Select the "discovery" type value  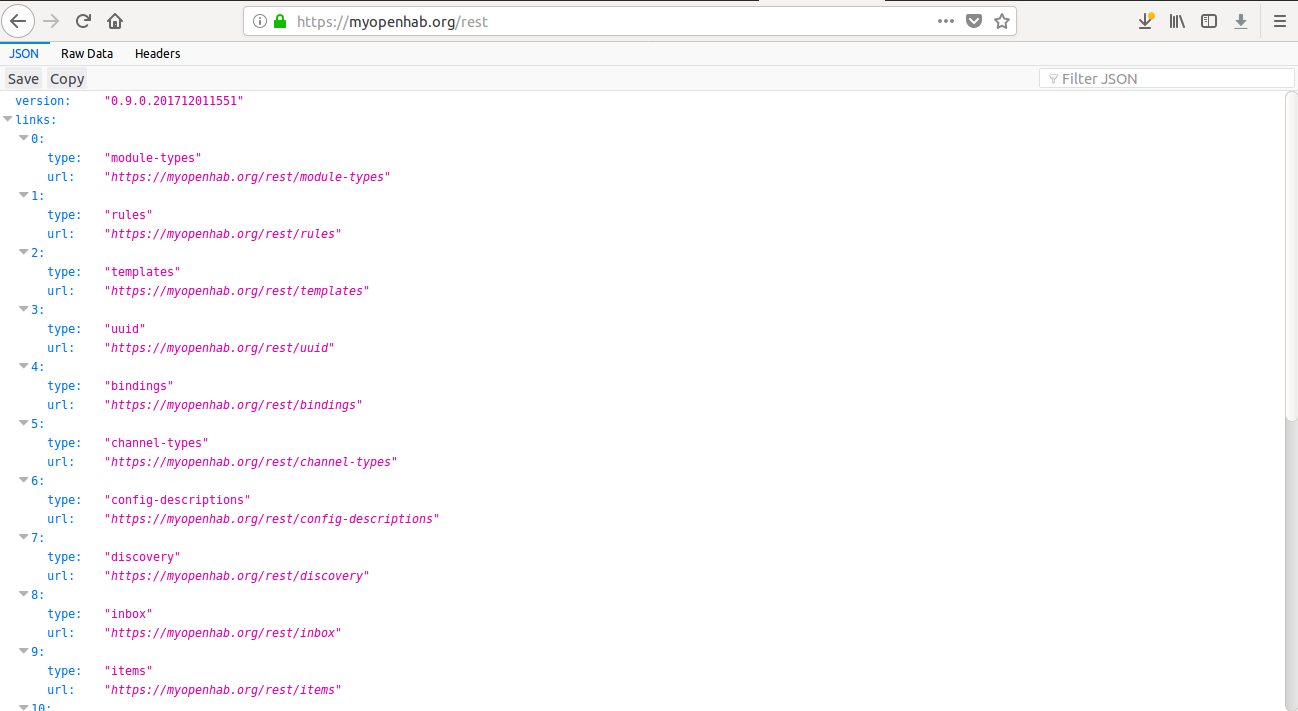click(x=143, y=557)
